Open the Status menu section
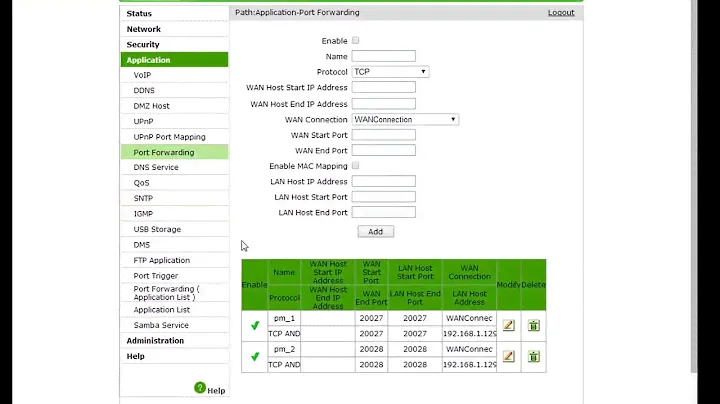 [140, 14]
